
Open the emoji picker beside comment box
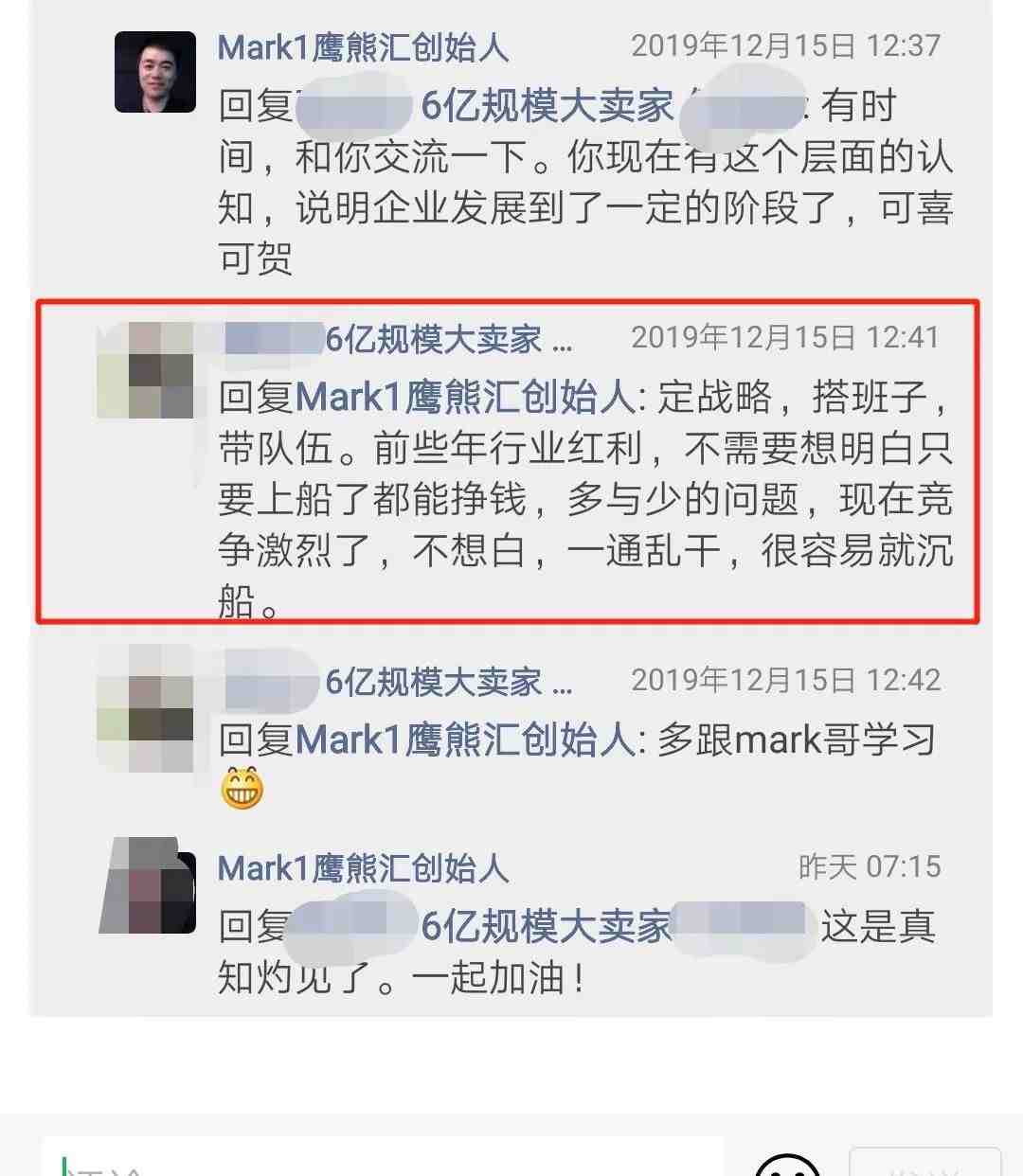[787, 1165]
